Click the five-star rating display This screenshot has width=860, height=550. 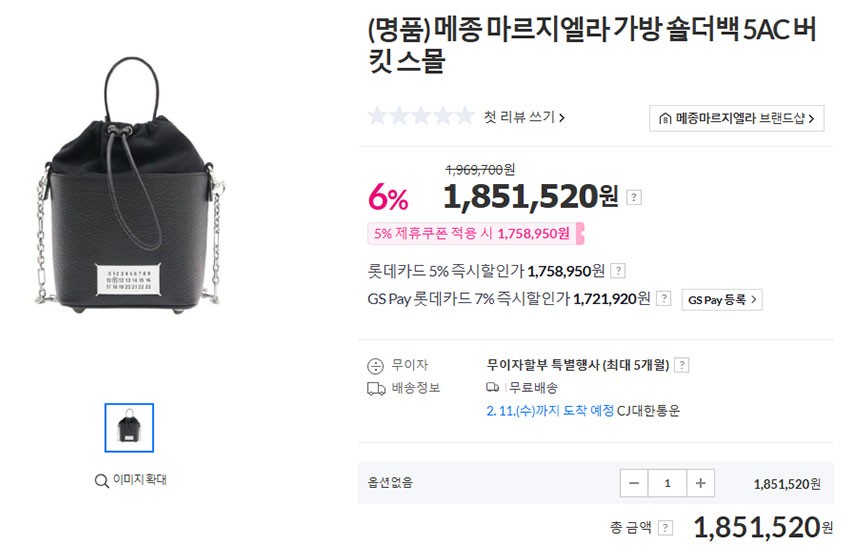421,116
